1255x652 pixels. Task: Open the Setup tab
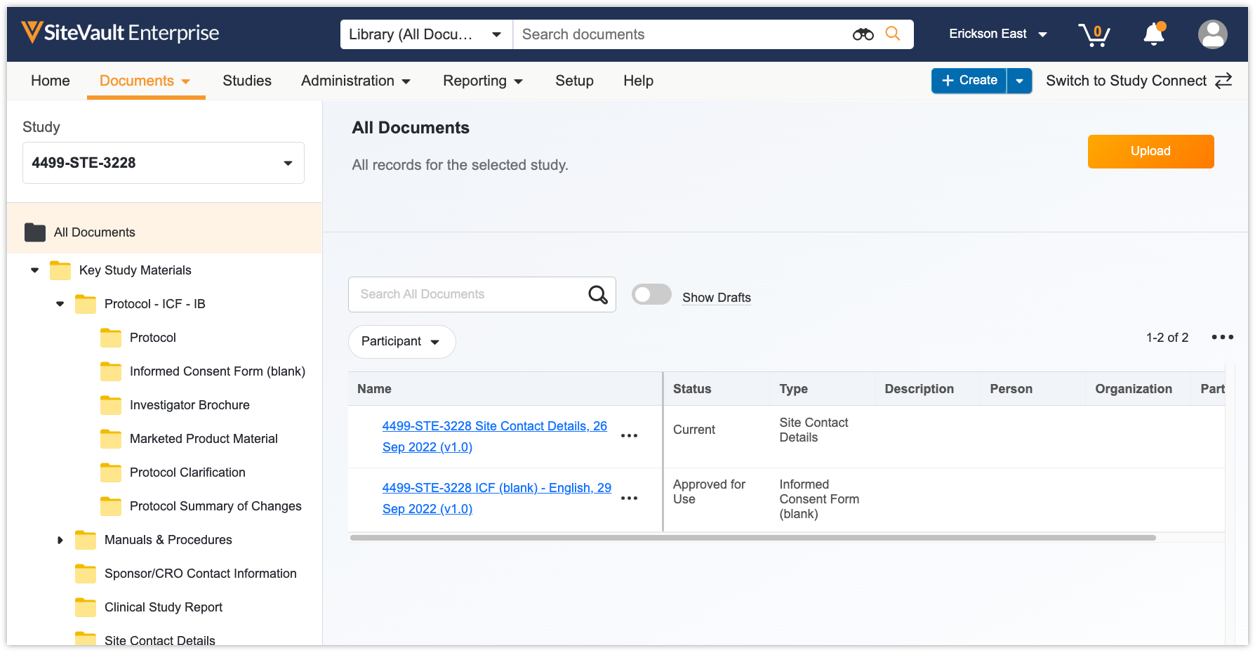(x=575, y=81)
